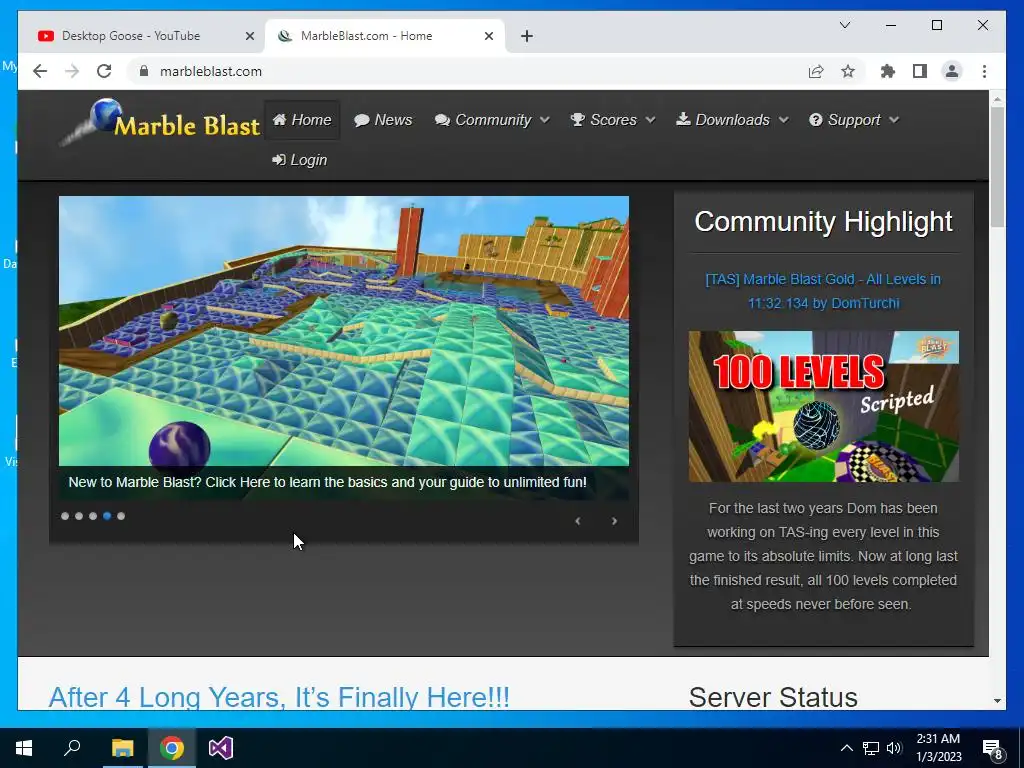Screen dimensions: 1024x768
Task: Open the TAS Marble Blast Gold link
Action: [823, 291]
